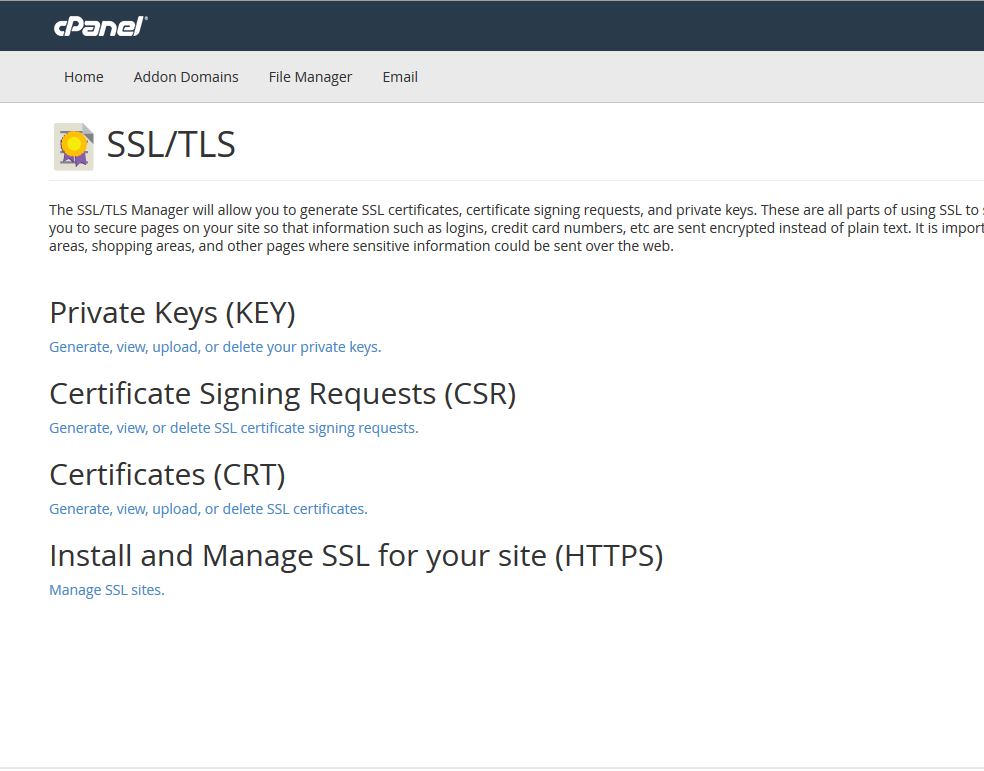Open the Email section
This screenshot has height=771, width=984.
399,76
